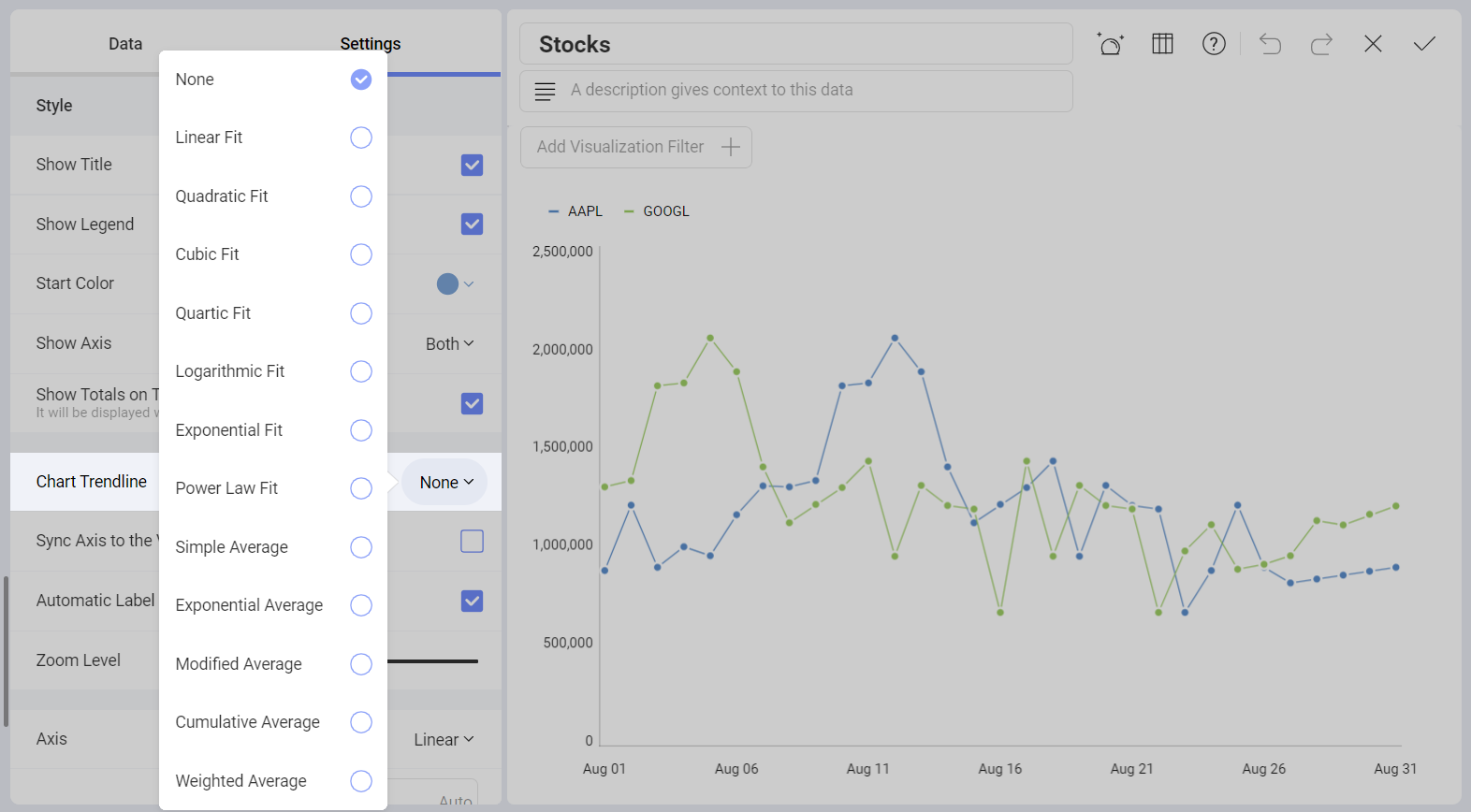The width and height of the screenshot is (1471, 812).
Task: Open the Start Color picker
Action: (x=456, y=284)
